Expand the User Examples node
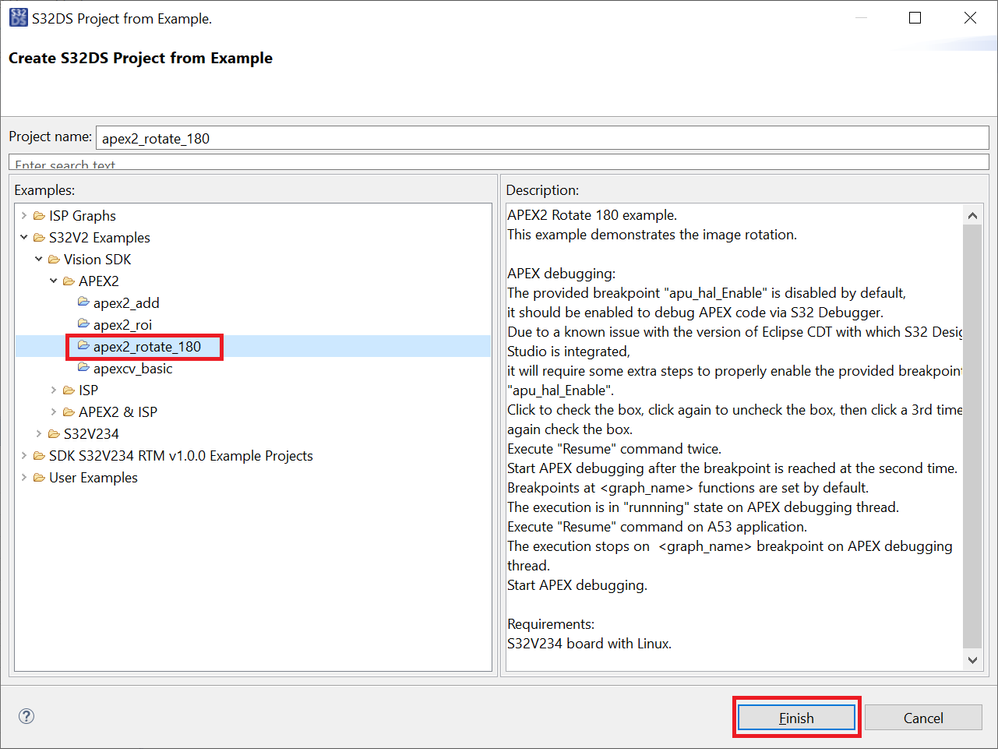998x749 pixels. point(24,477)
